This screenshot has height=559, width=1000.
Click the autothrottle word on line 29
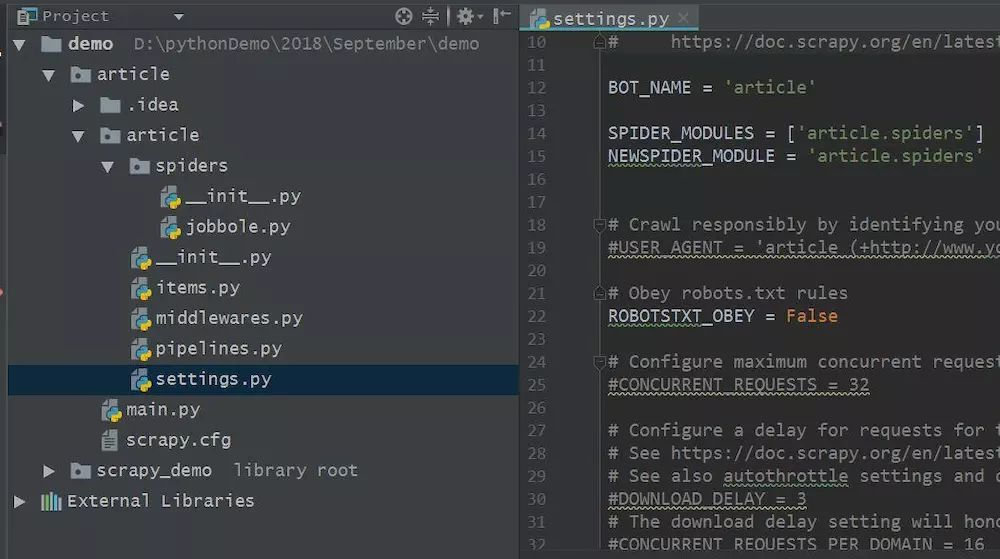(786, 476)
